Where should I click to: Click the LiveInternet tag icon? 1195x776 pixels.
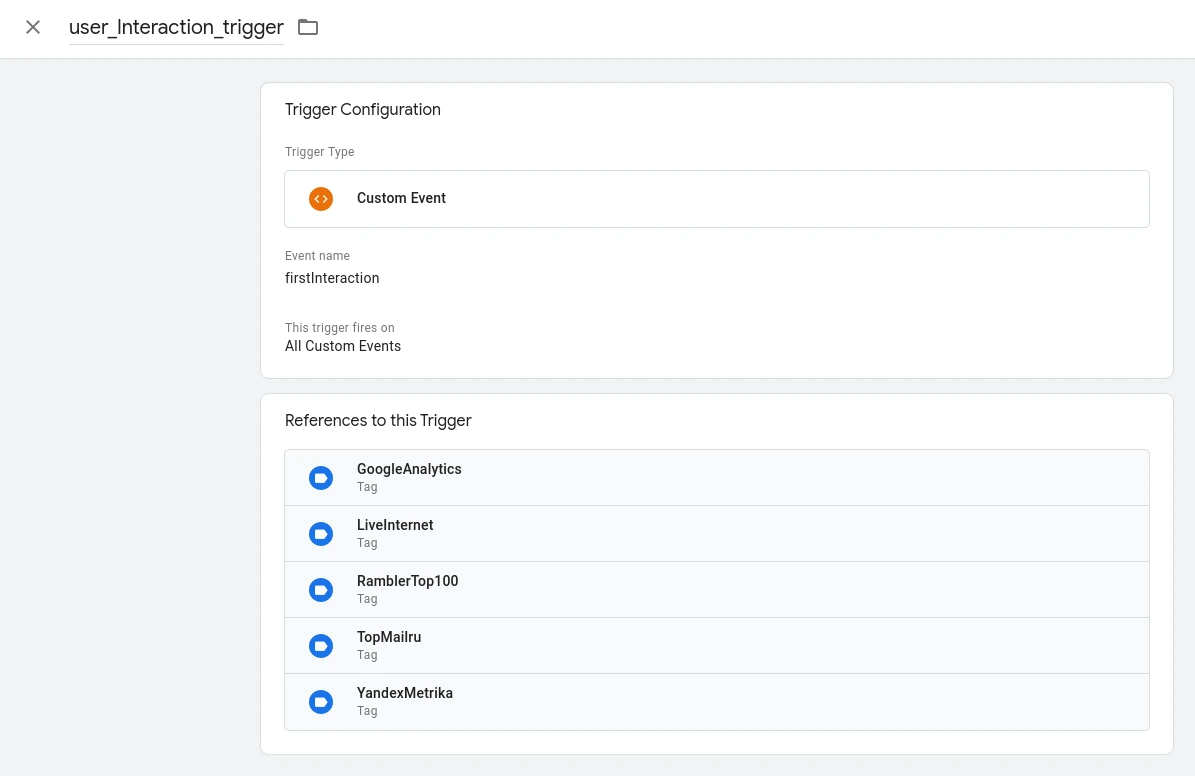click(320, 534)
